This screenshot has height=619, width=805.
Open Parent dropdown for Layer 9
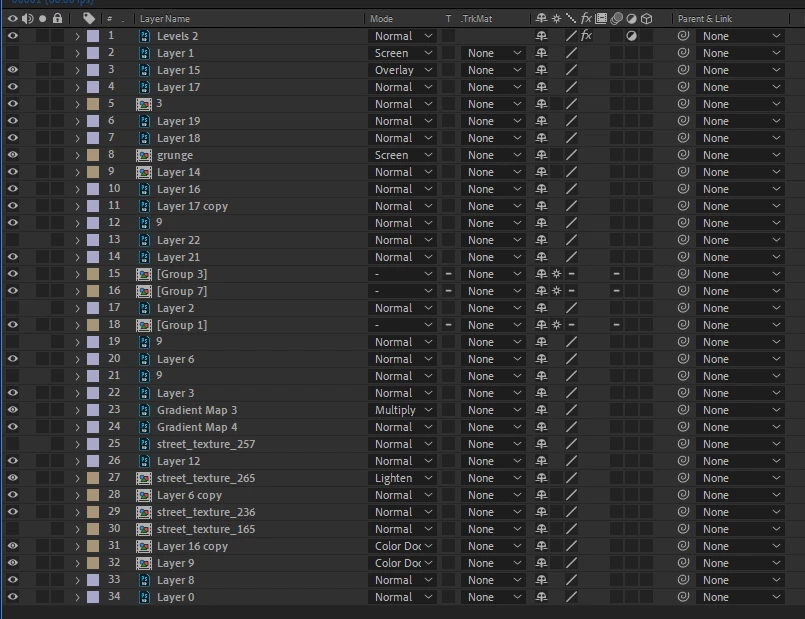coord(740,563)
